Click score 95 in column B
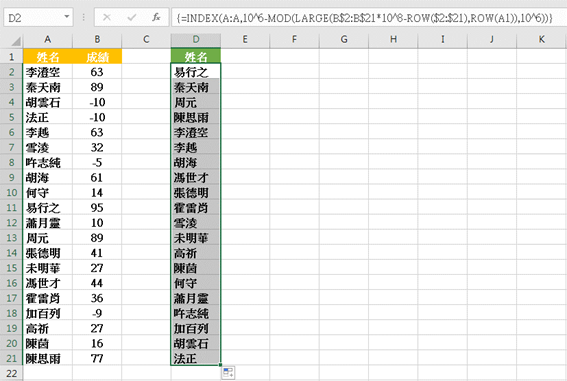Viewport: 567px width, 381px height. coord(97,207)
